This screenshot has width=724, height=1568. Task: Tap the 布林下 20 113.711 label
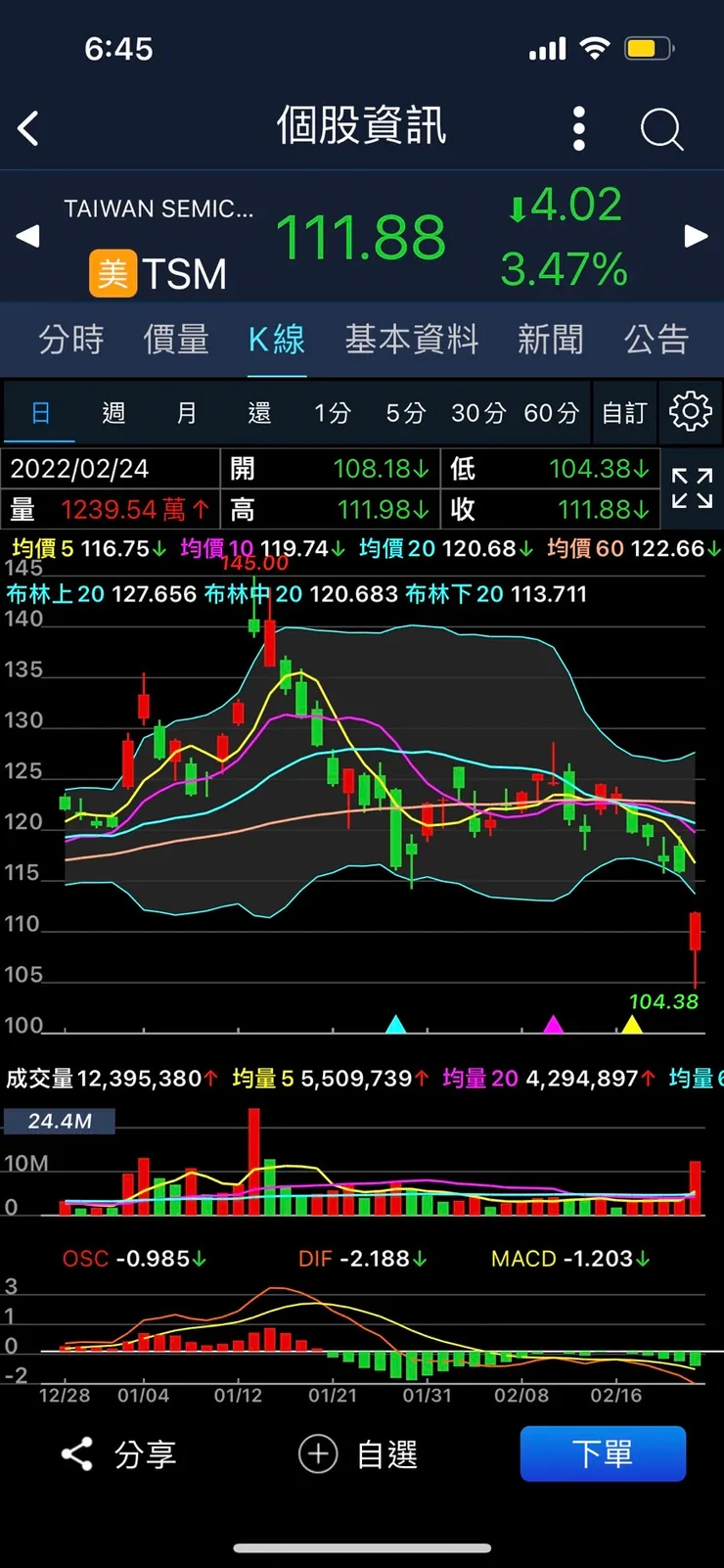pos(496,594)
